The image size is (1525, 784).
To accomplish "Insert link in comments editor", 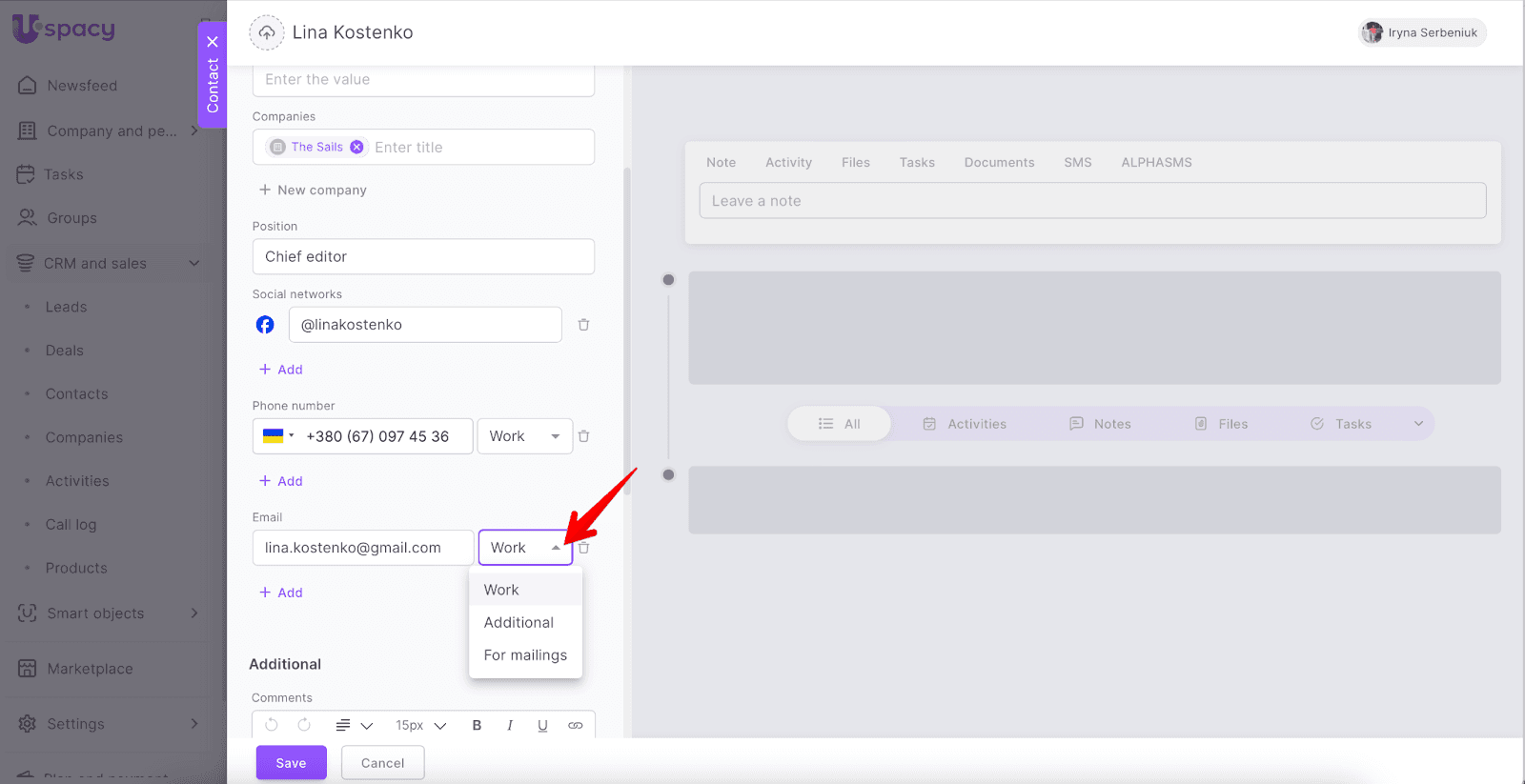I will (x=575, y=725).
